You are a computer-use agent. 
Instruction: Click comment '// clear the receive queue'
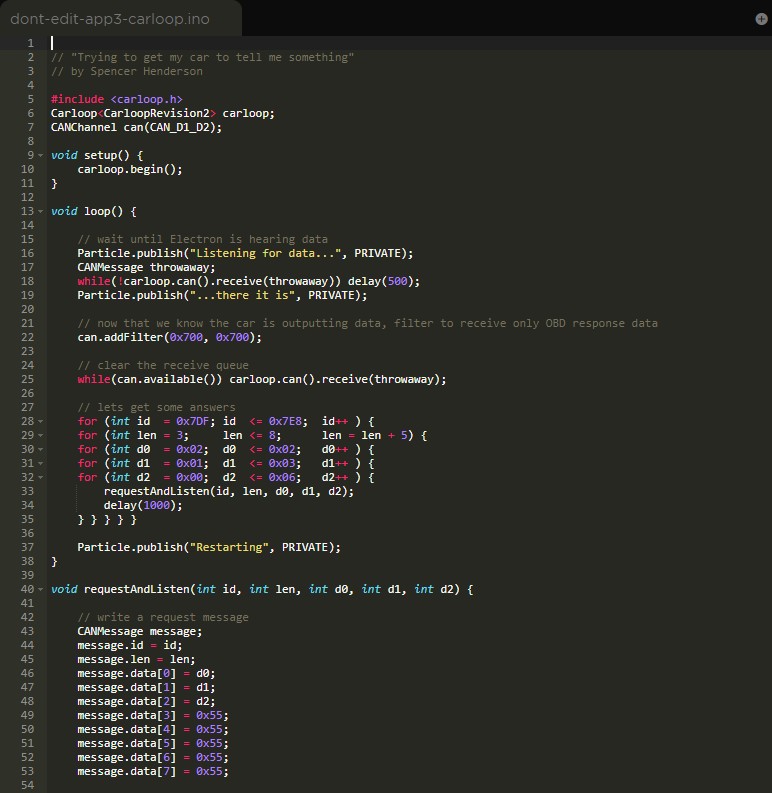163,365
